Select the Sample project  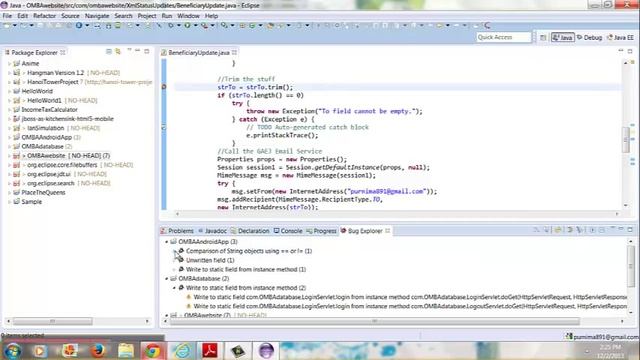(x=31, y=202)
